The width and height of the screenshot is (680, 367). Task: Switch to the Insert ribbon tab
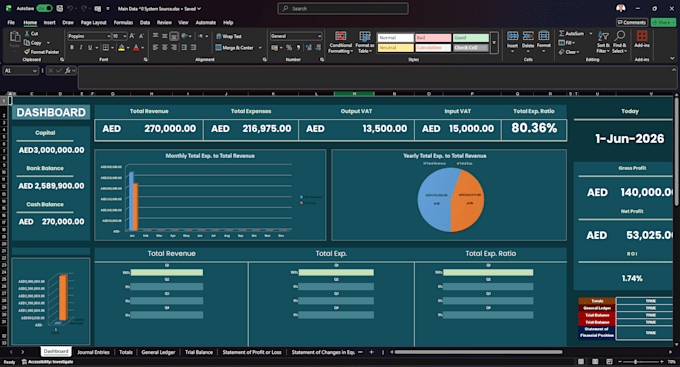click(49, 23)
